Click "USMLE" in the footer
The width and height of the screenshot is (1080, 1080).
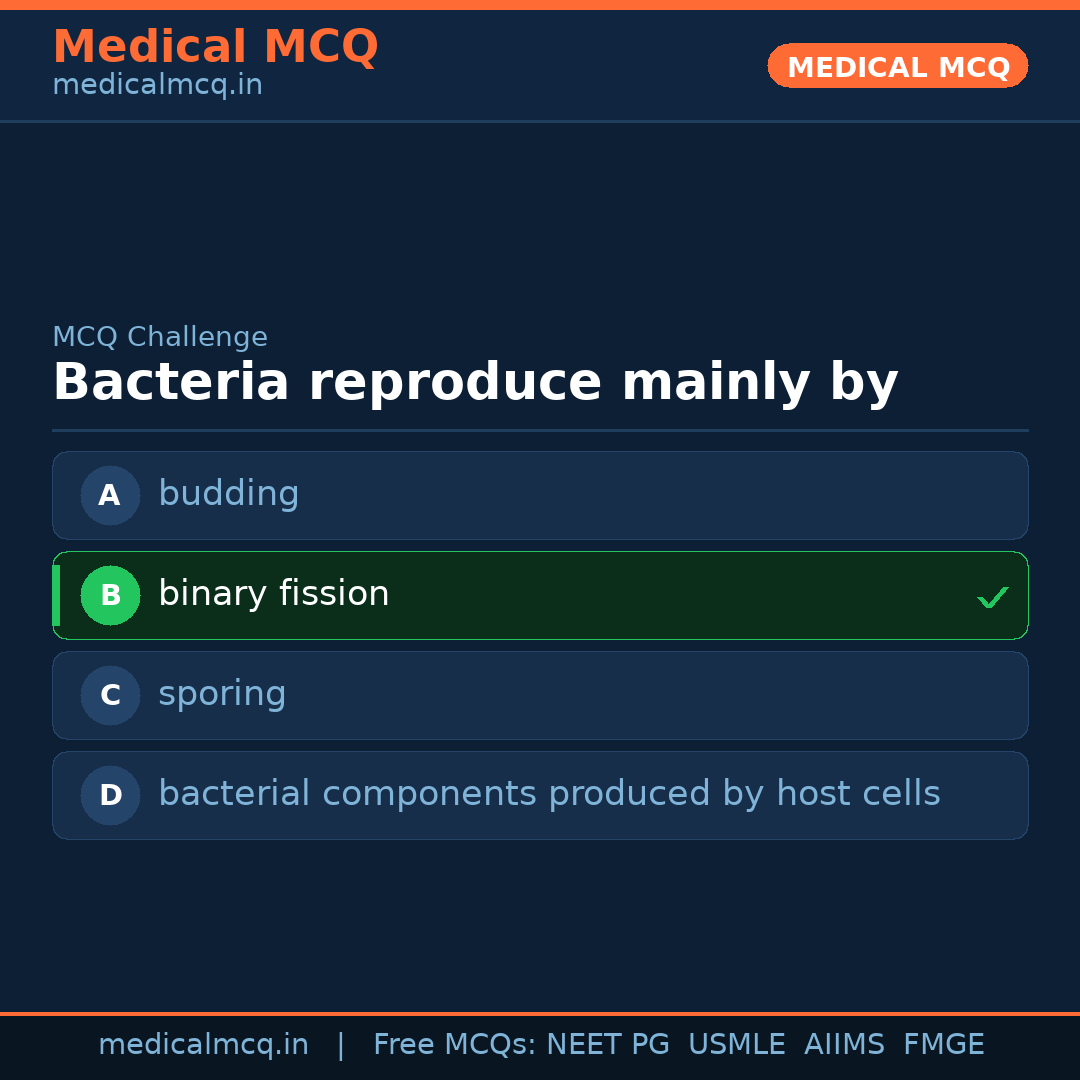click(x=736, y=1045)
